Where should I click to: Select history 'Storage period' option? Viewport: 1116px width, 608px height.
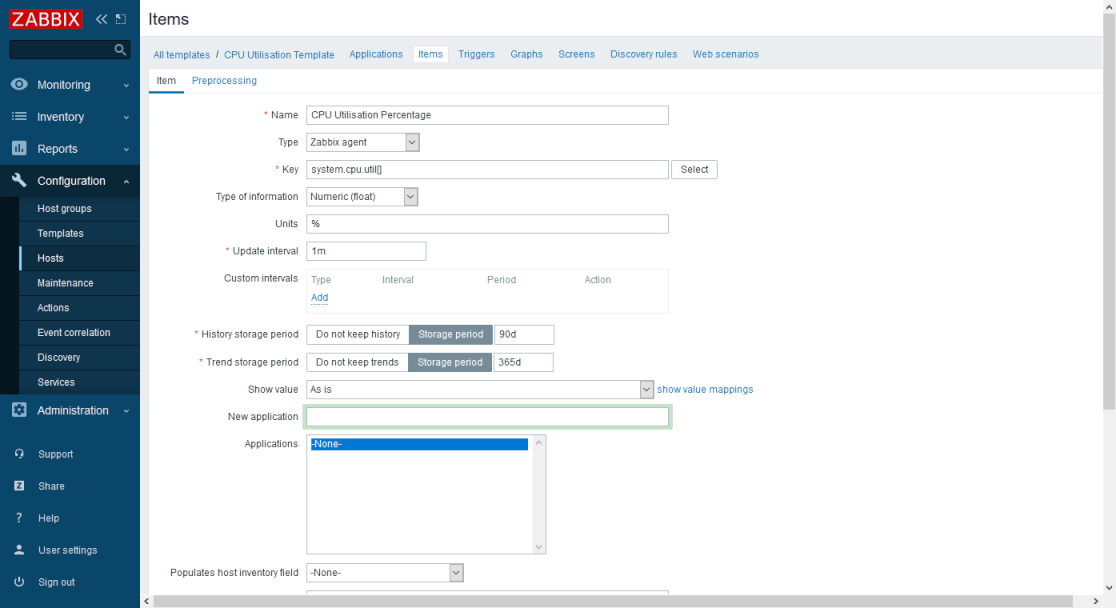[451, 335]
